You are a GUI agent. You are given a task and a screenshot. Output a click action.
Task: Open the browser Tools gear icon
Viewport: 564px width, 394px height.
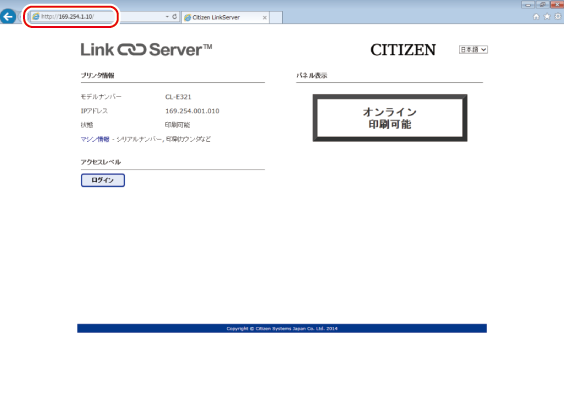click(x=558, y=17)
